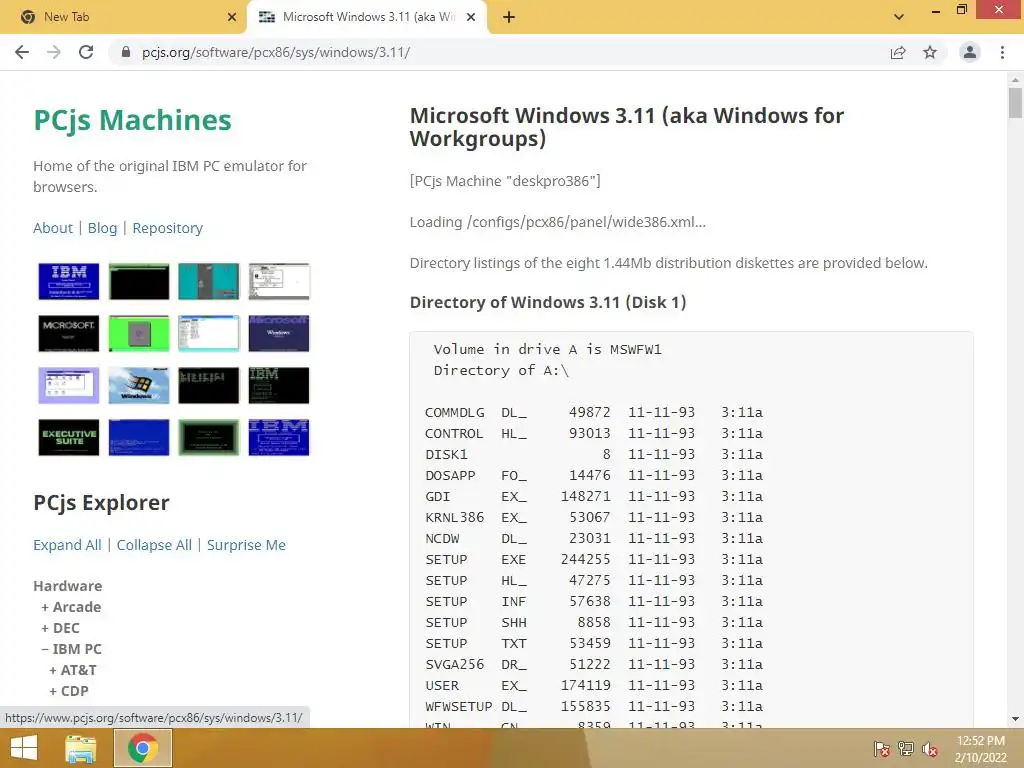1024x768 pixels.
Task: Click Collapse All in PCjs Explorer
Action: click(154, 545)
